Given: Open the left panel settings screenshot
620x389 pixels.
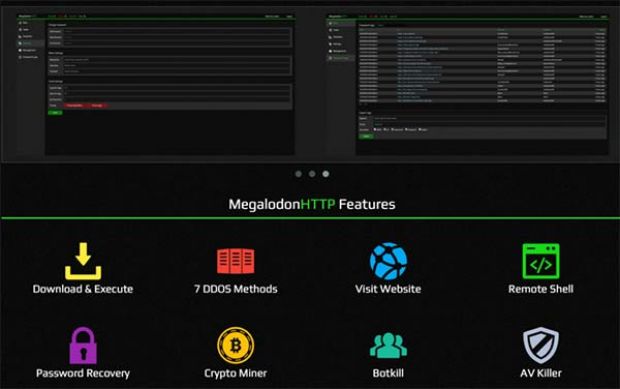Looking at the screenshot, I should 155,84.
